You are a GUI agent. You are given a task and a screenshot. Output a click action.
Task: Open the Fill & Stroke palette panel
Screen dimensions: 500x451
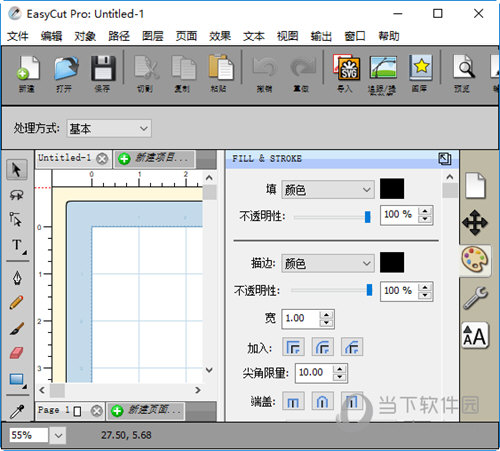pyautogui.click(x=475, y=259)
